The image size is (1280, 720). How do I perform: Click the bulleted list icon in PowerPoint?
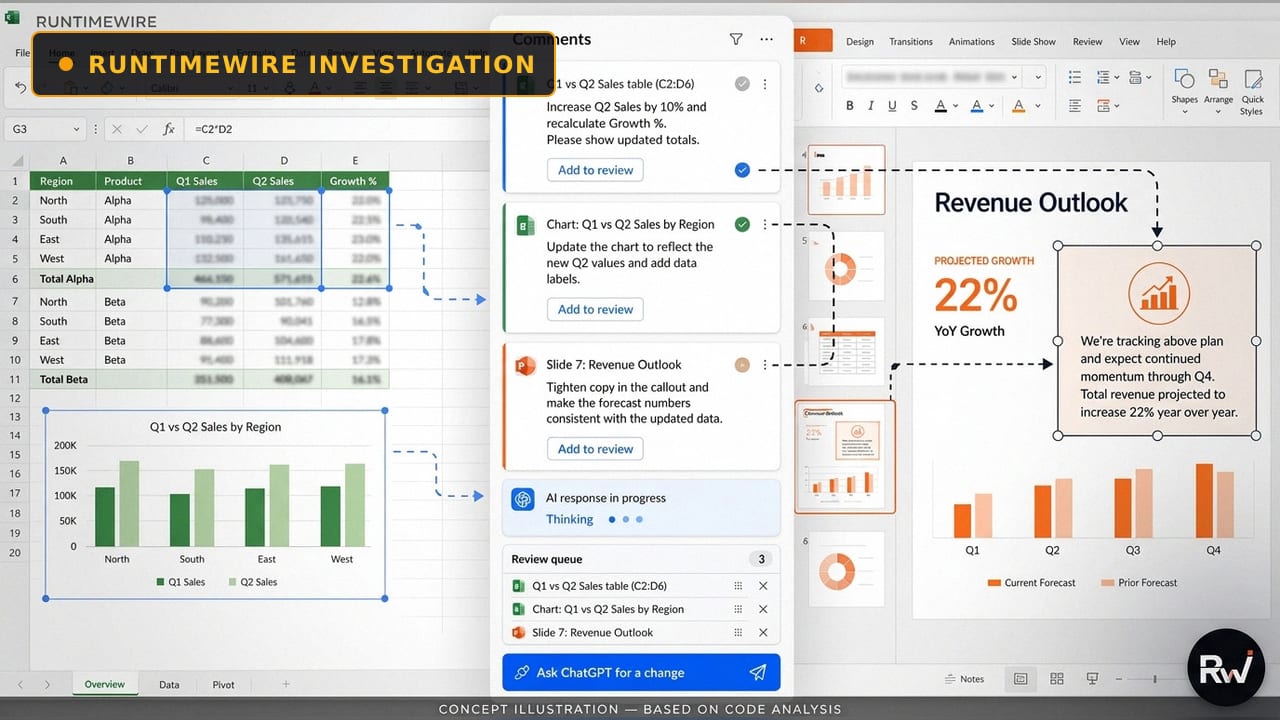1075,77
